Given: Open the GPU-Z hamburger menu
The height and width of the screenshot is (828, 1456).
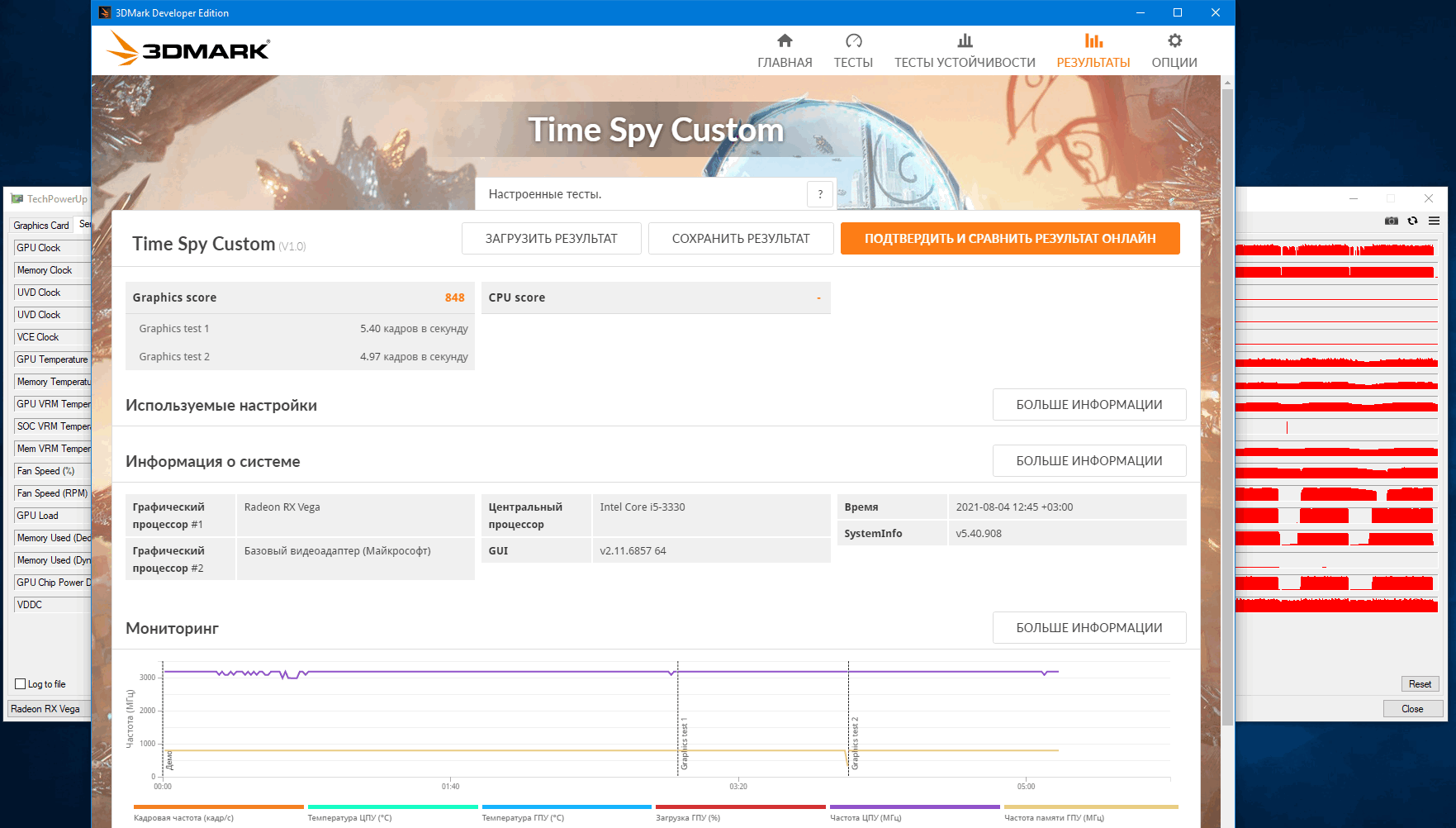Looking at the screenshot, I should point(1434,221).
